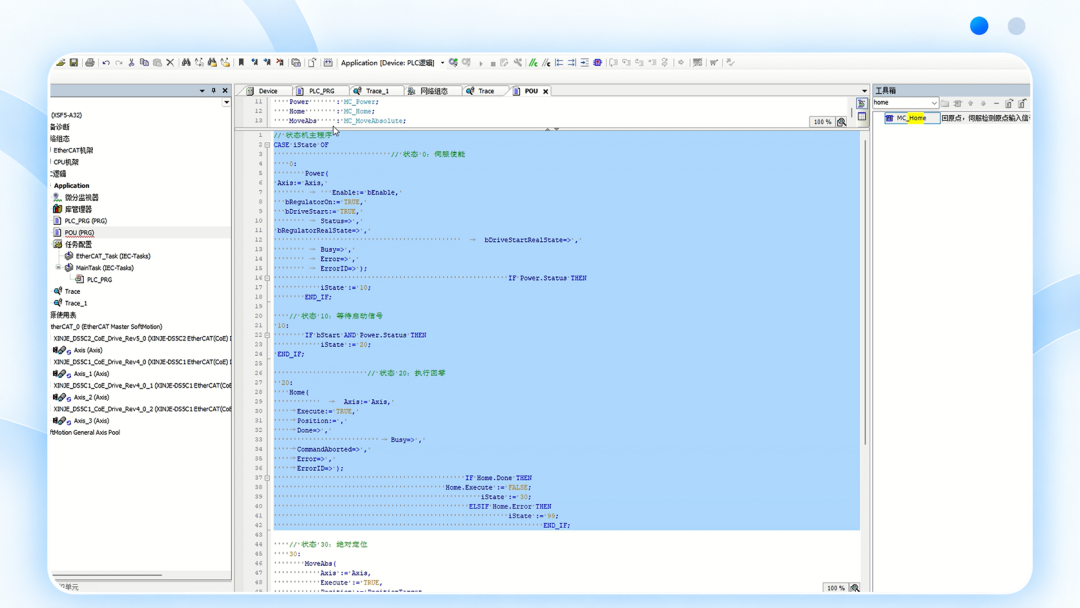Click the Print icon in toolbar
The image size is (1080, 608).
90,63
